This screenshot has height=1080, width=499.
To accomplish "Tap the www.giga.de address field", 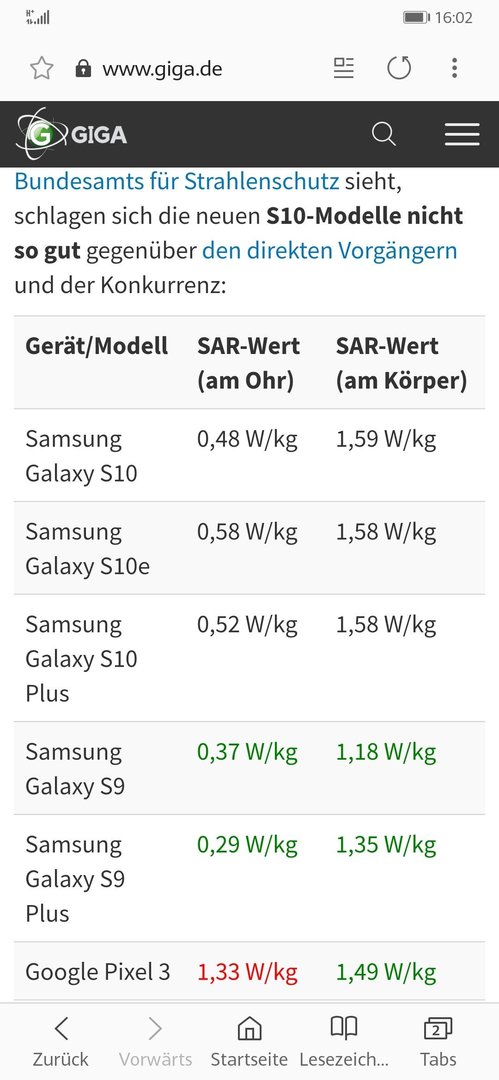I will [x=163, y=69].
